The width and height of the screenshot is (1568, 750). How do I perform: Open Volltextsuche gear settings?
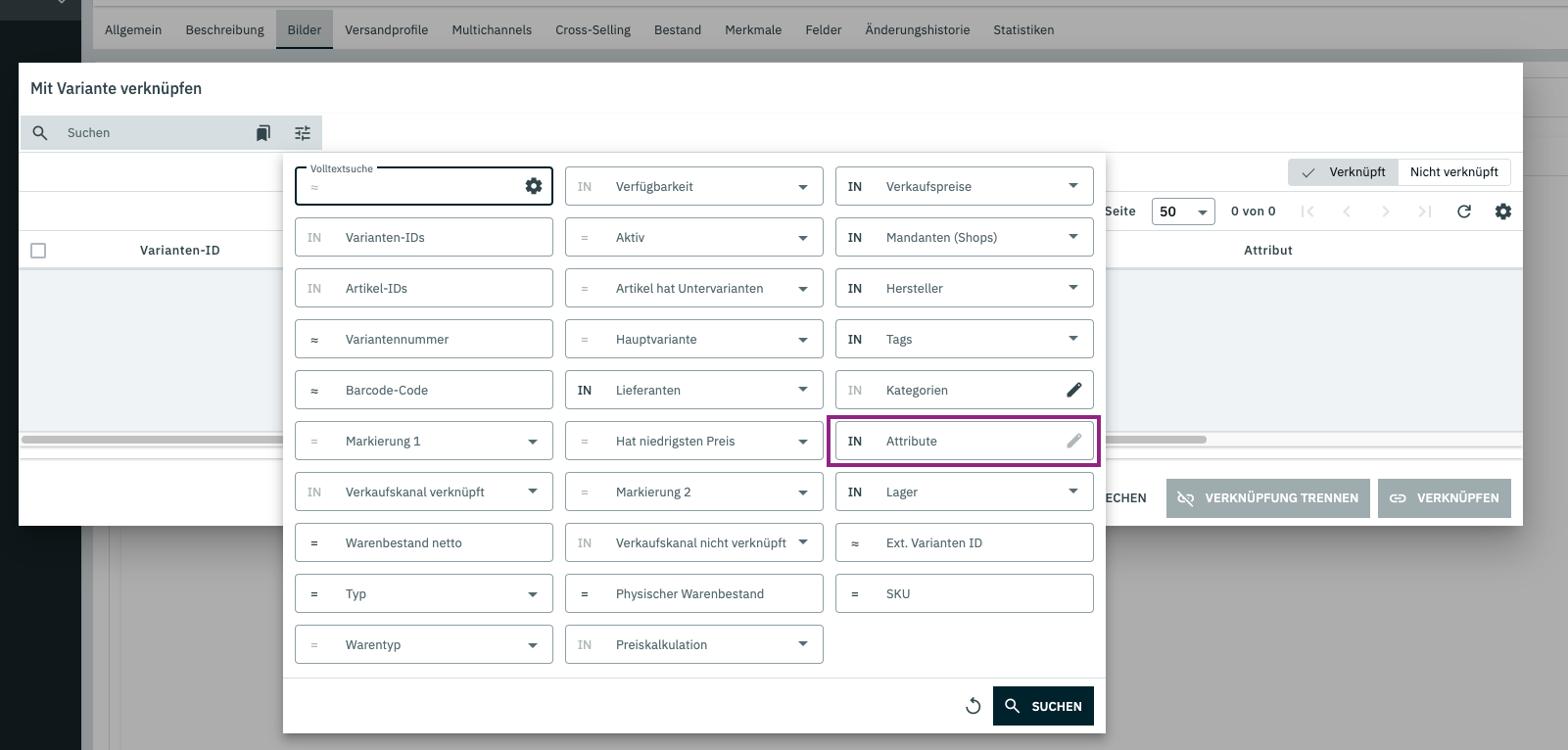534,186
